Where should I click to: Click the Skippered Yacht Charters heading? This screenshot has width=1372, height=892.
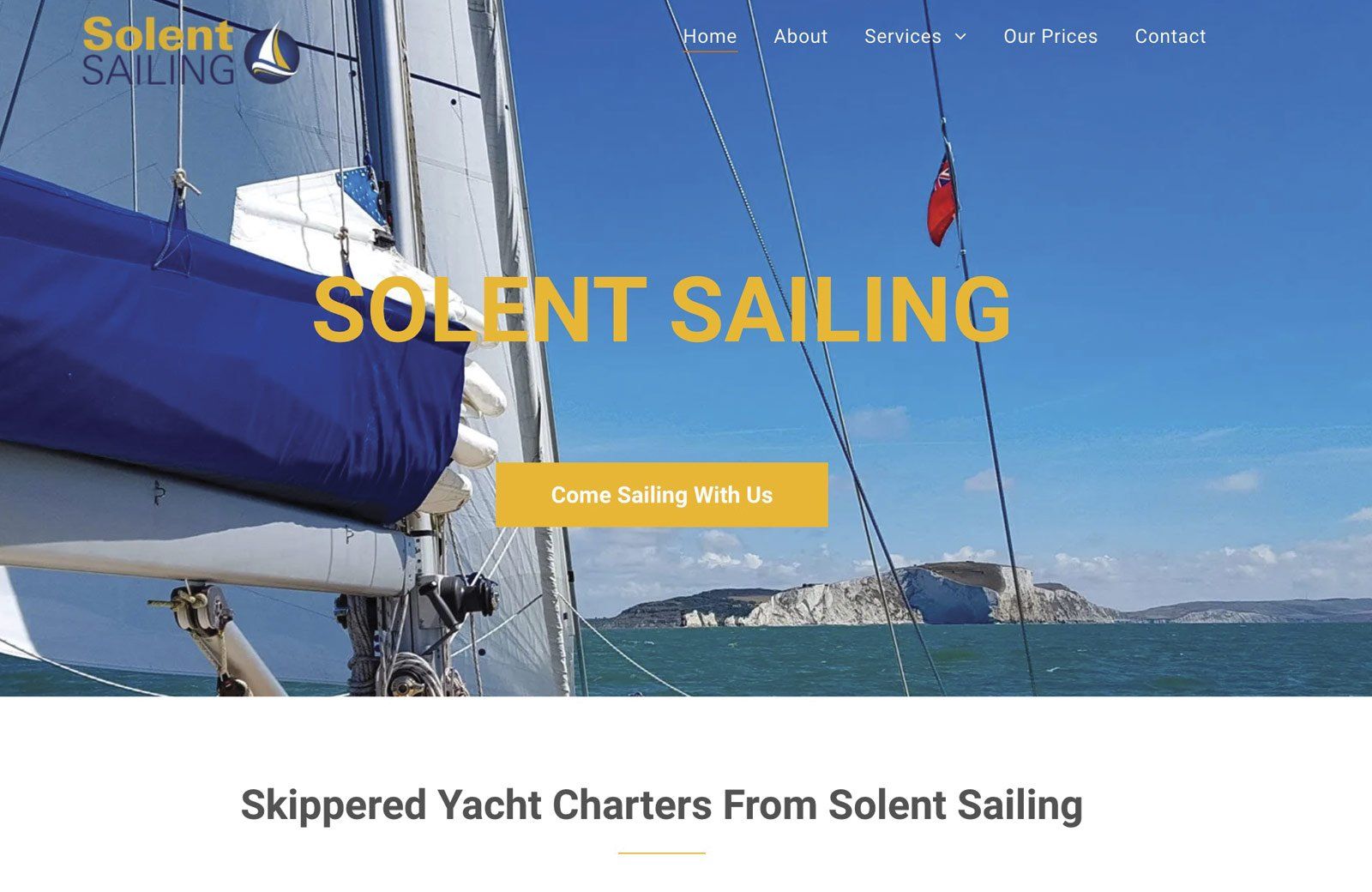(662, 805)
